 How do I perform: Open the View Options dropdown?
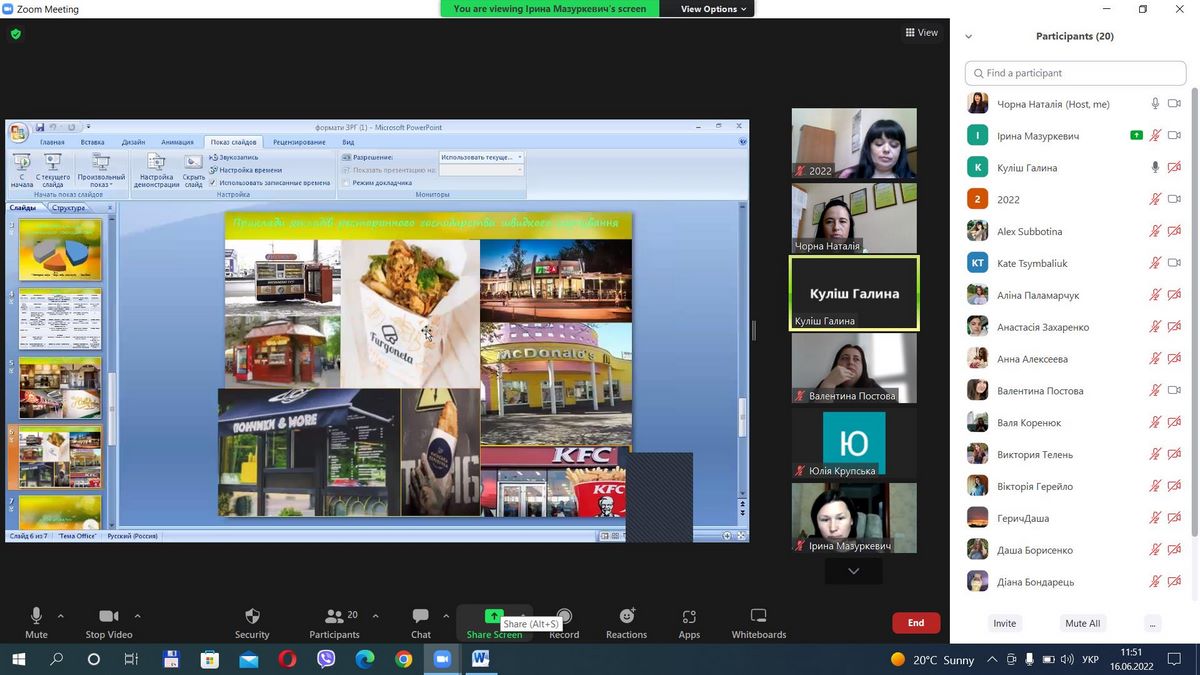tap(714, 9)
